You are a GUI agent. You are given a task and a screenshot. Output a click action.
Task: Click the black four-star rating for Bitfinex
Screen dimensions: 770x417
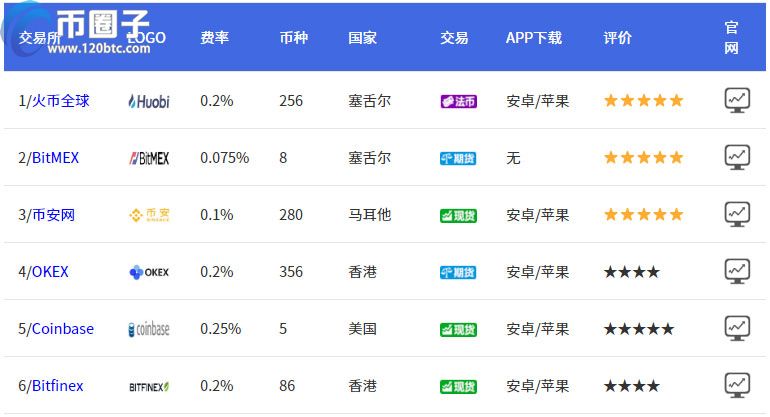[x=632, y=386]
